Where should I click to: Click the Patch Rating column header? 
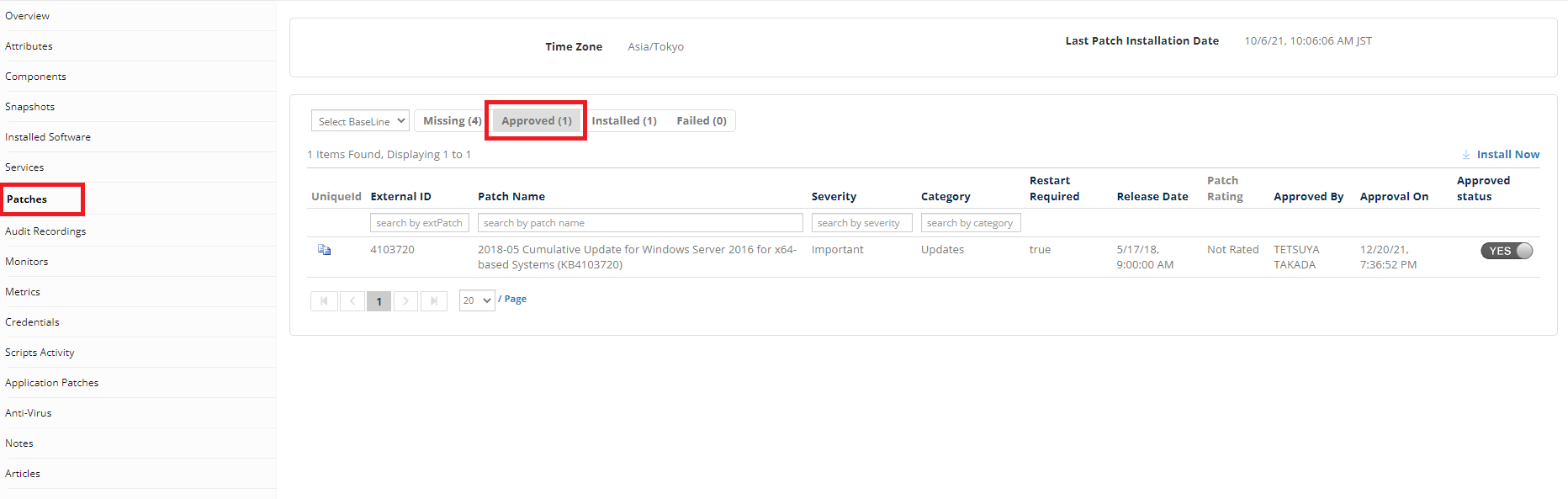pos(1225,188)
